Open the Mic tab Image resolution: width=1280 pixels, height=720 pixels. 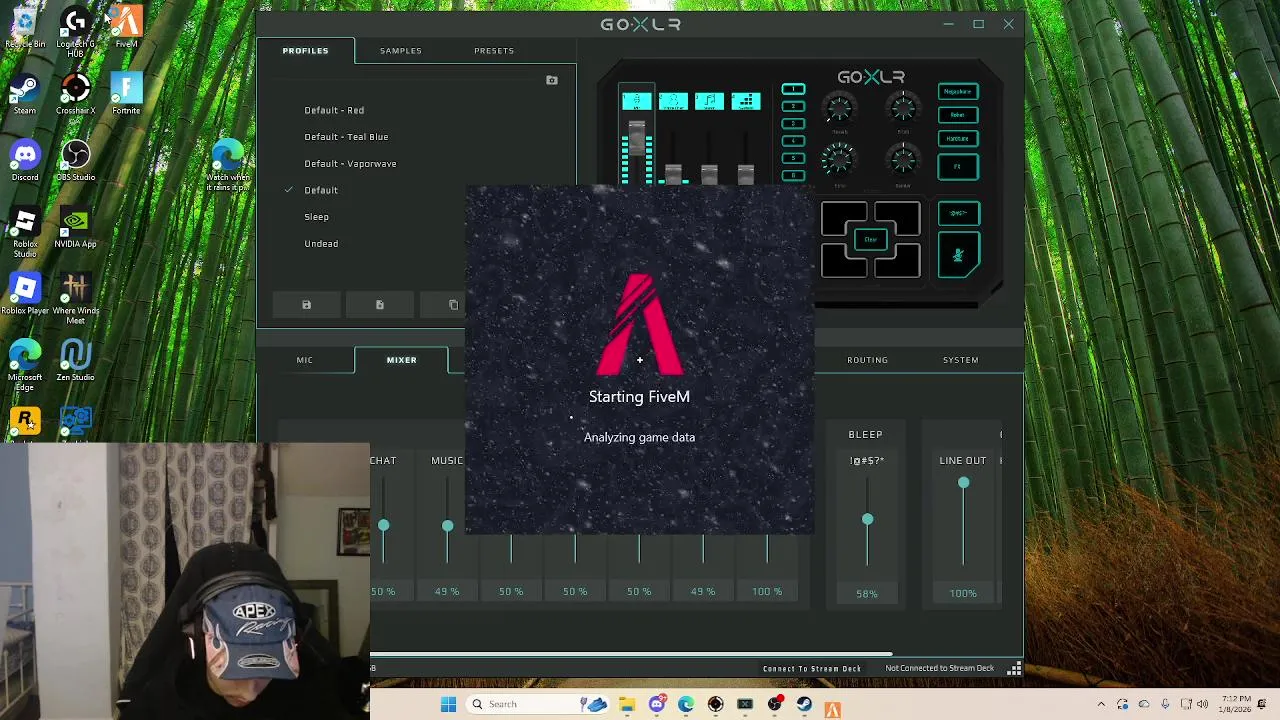304,360
